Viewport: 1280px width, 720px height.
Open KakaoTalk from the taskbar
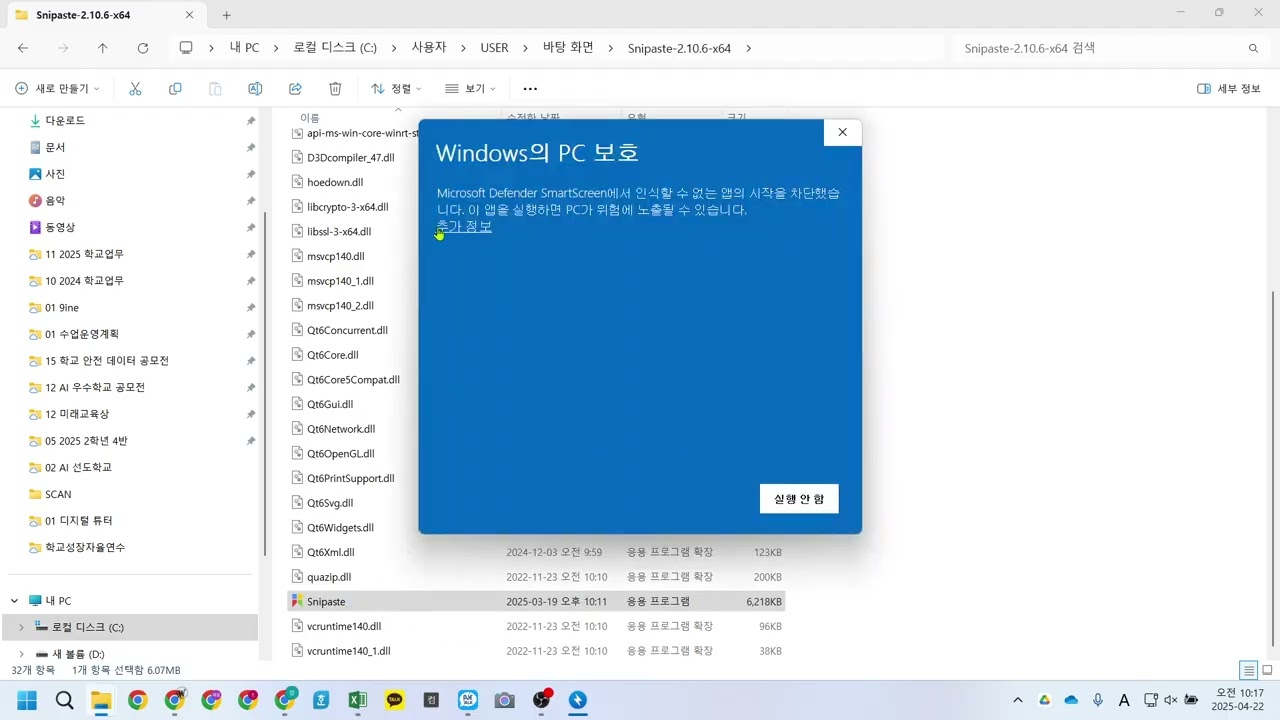point(395,700)
